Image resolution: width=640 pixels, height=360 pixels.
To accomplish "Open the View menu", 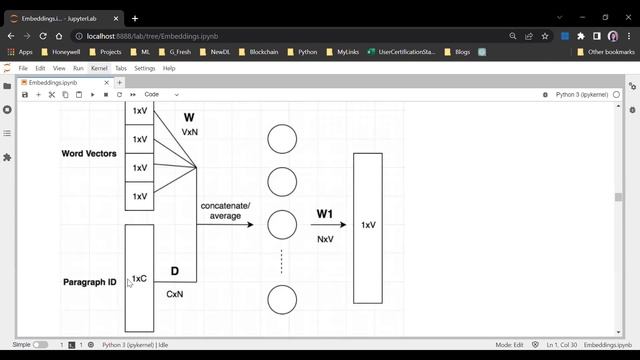I will (x=59, y=68).
